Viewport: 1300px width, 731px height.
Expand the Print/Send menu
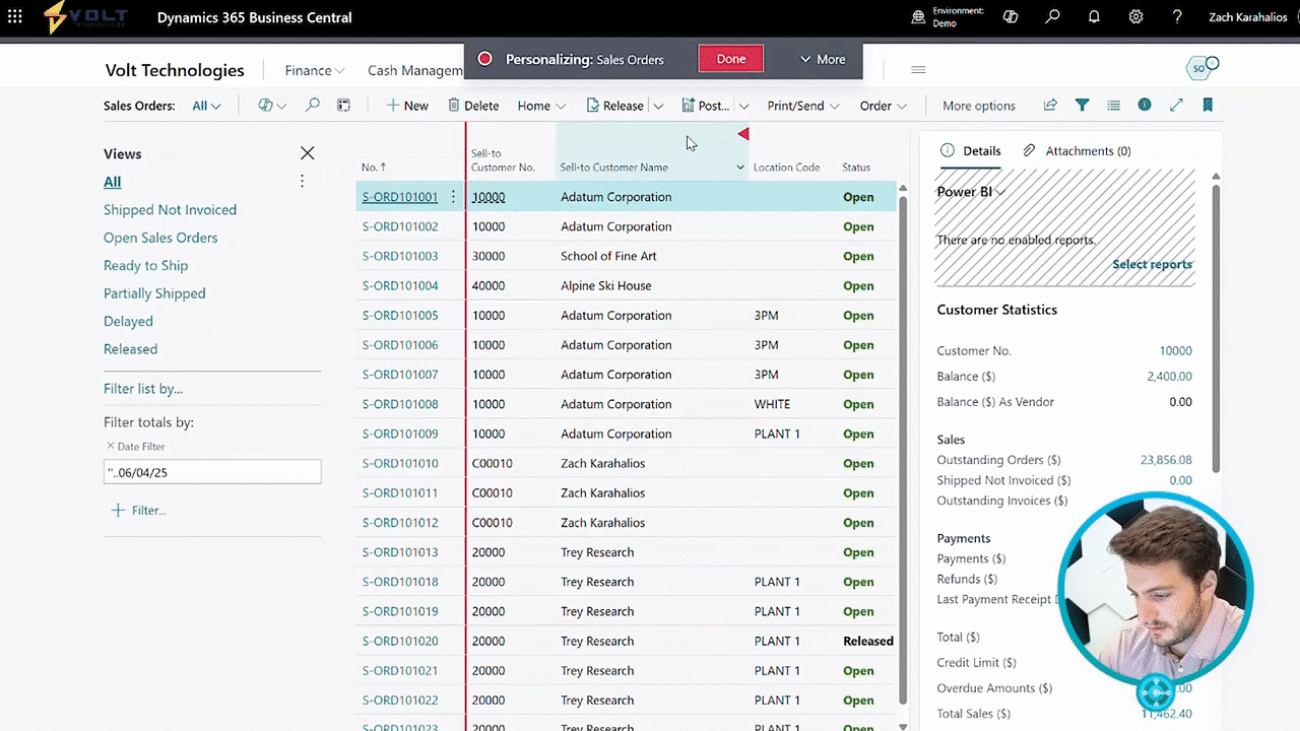tap(803, 106)
